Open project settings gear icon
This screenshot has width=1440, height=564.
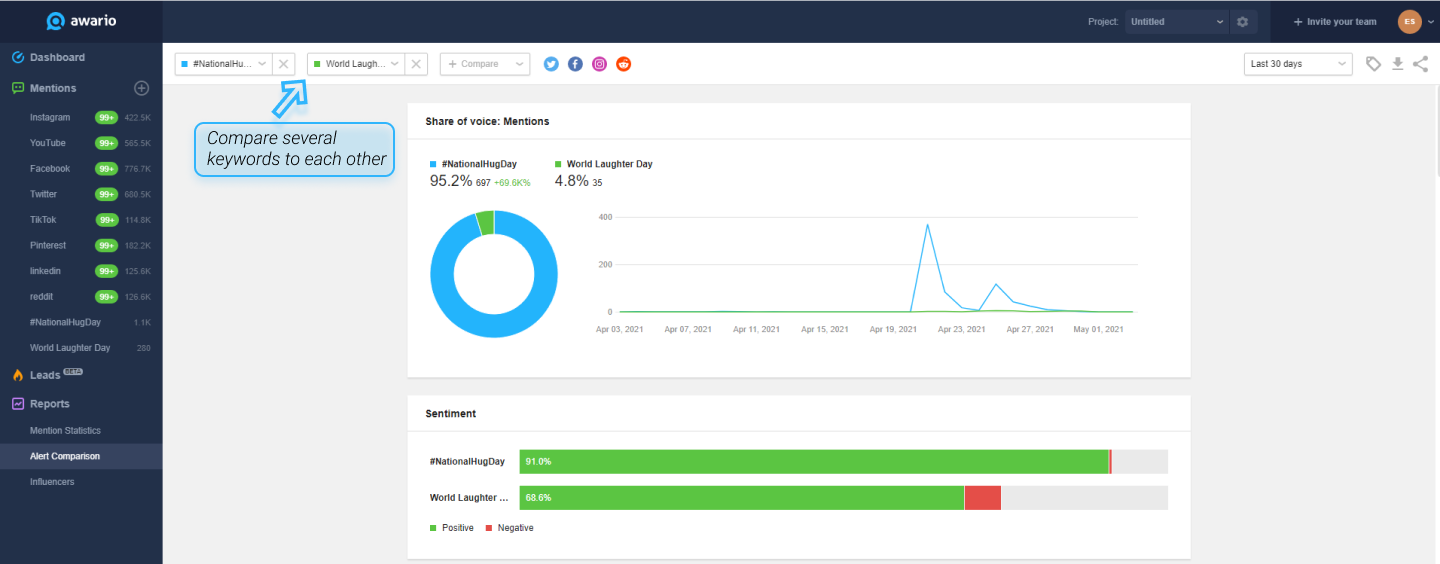point(1243,21)
